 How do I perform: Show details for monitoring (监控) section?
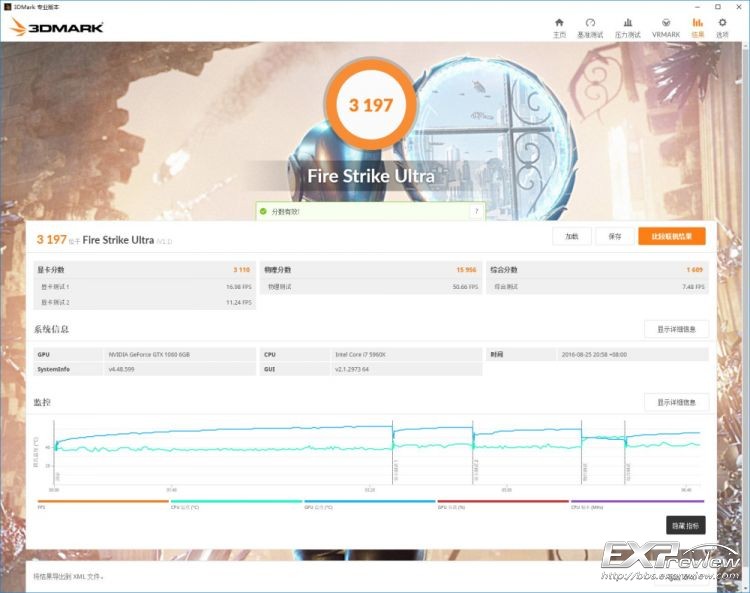676,402
